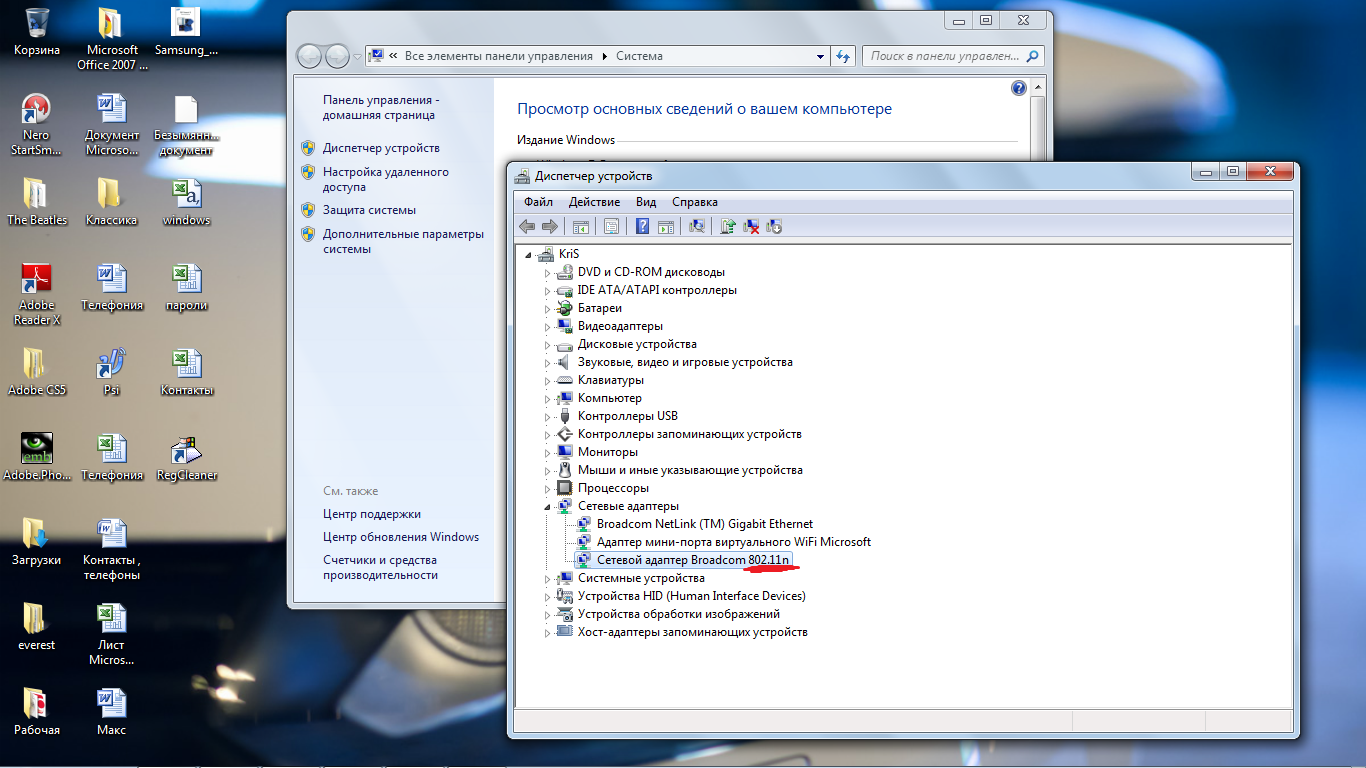Collapse the KriS root node
The image size is (1366, 768).
point(529,254)
